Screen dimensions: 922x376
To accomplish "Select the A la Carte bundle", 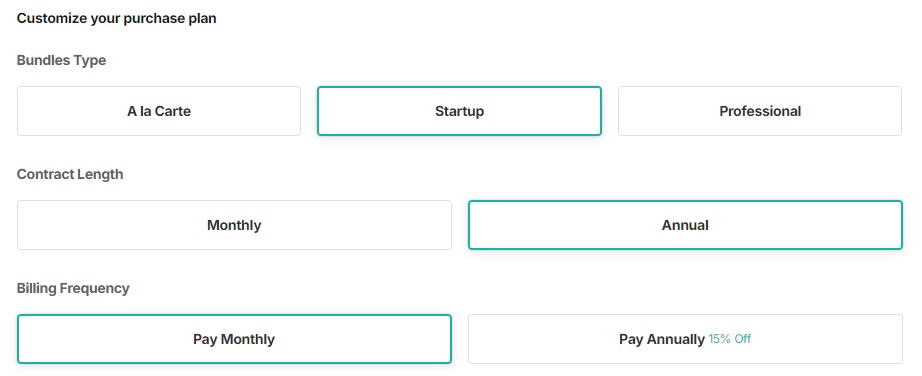I will (159, 111).
